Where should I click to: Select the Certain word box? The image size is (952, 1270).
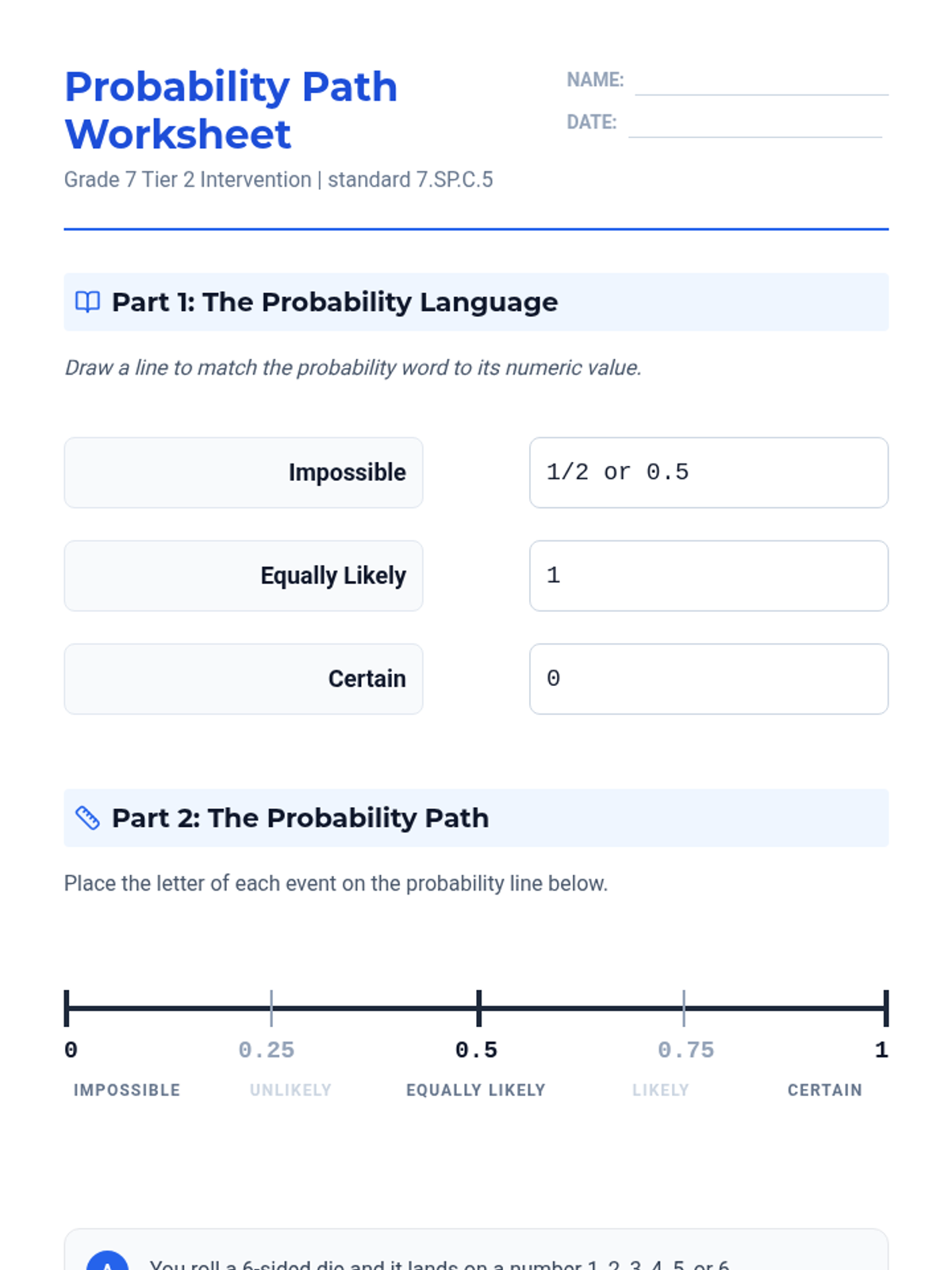click(244, 679)
